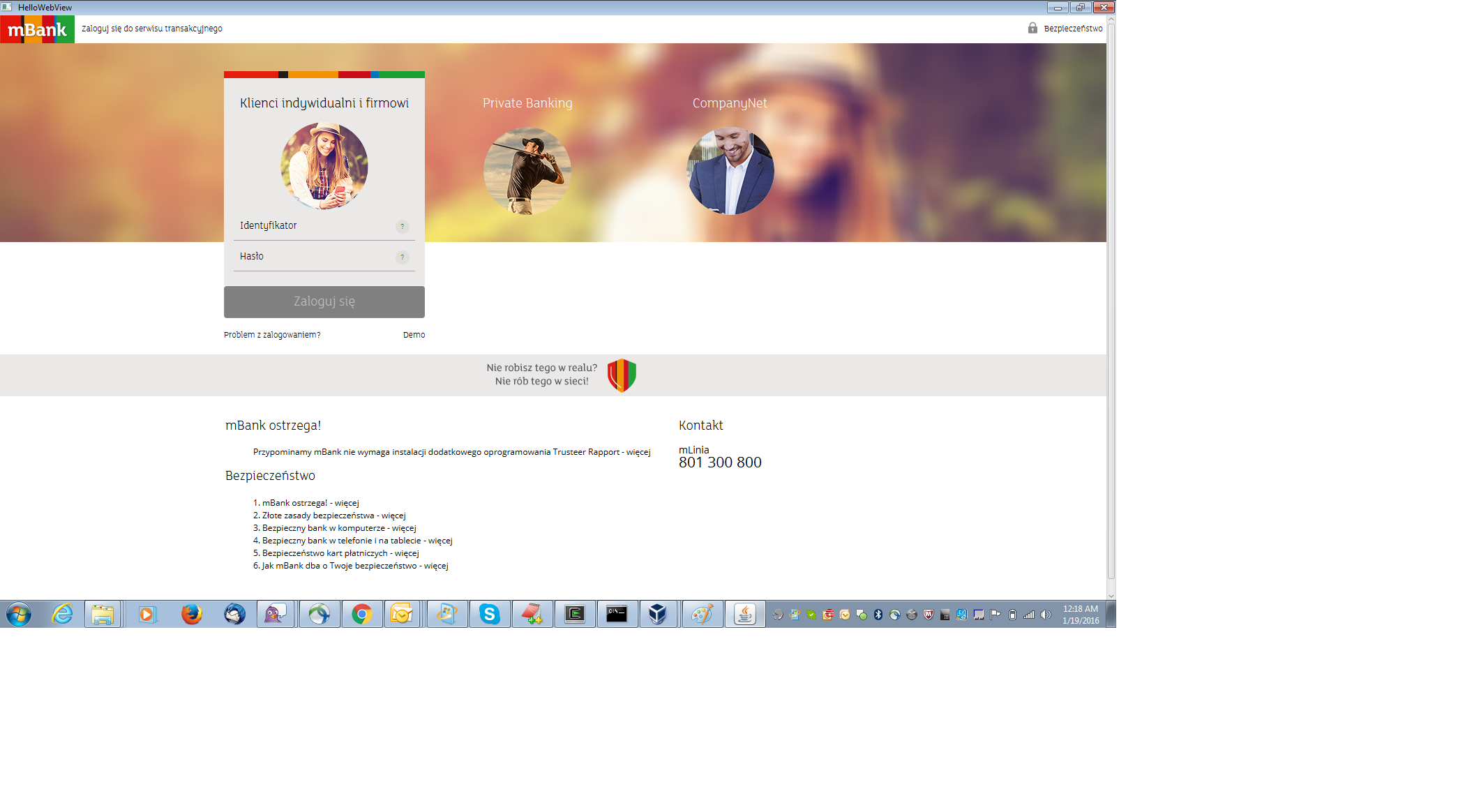Open Google Chrome from the taskbar
This screenshot has height=812, width=1465.
coord(361,614)
